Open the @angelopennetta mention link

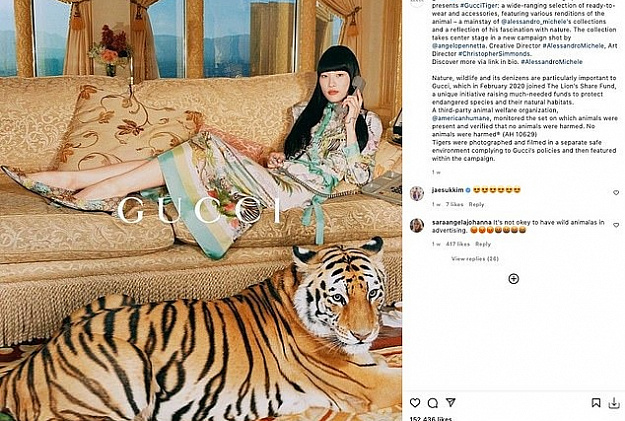click(x=459, y=46)
